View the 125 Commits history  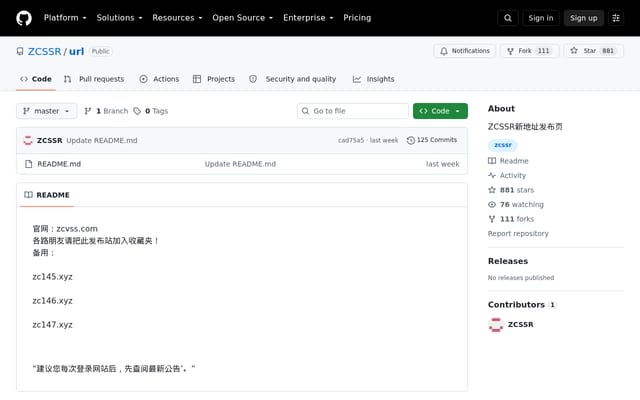tap(432, 140)
